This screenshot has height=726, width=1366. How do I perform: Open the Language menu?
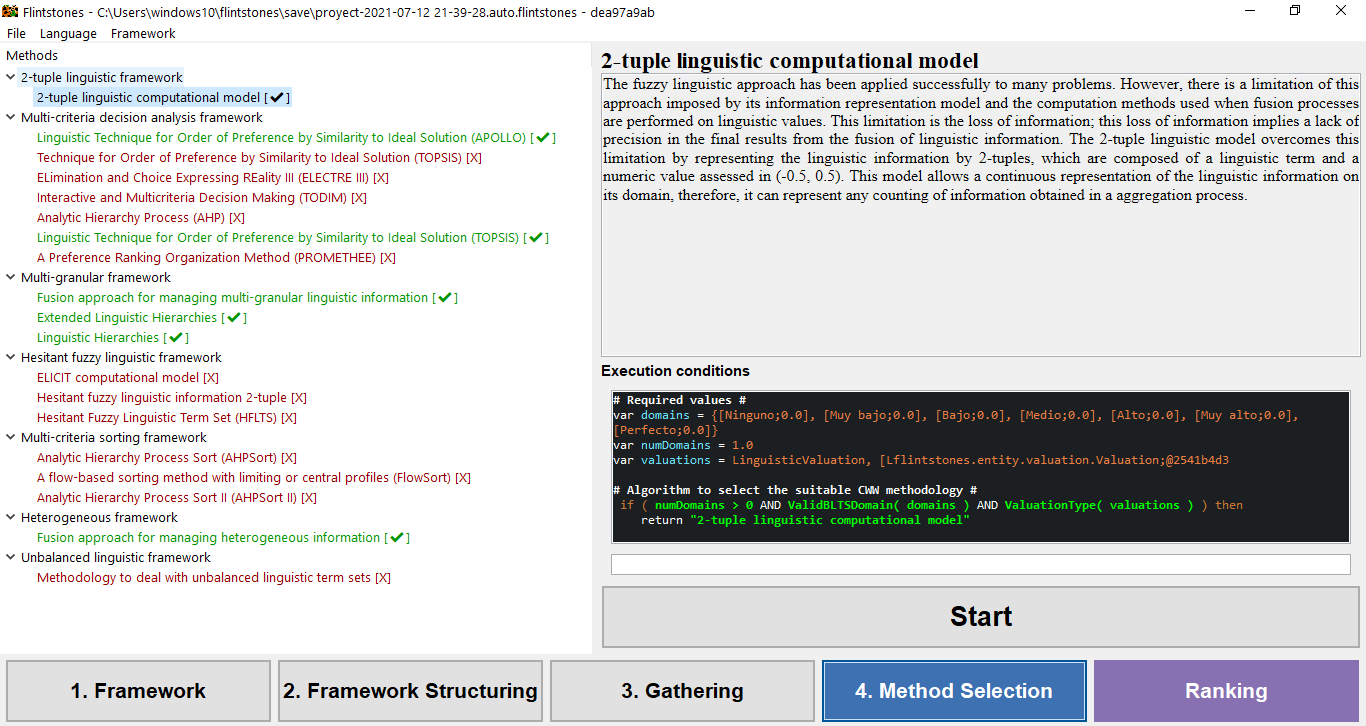[x=68, y=34]
